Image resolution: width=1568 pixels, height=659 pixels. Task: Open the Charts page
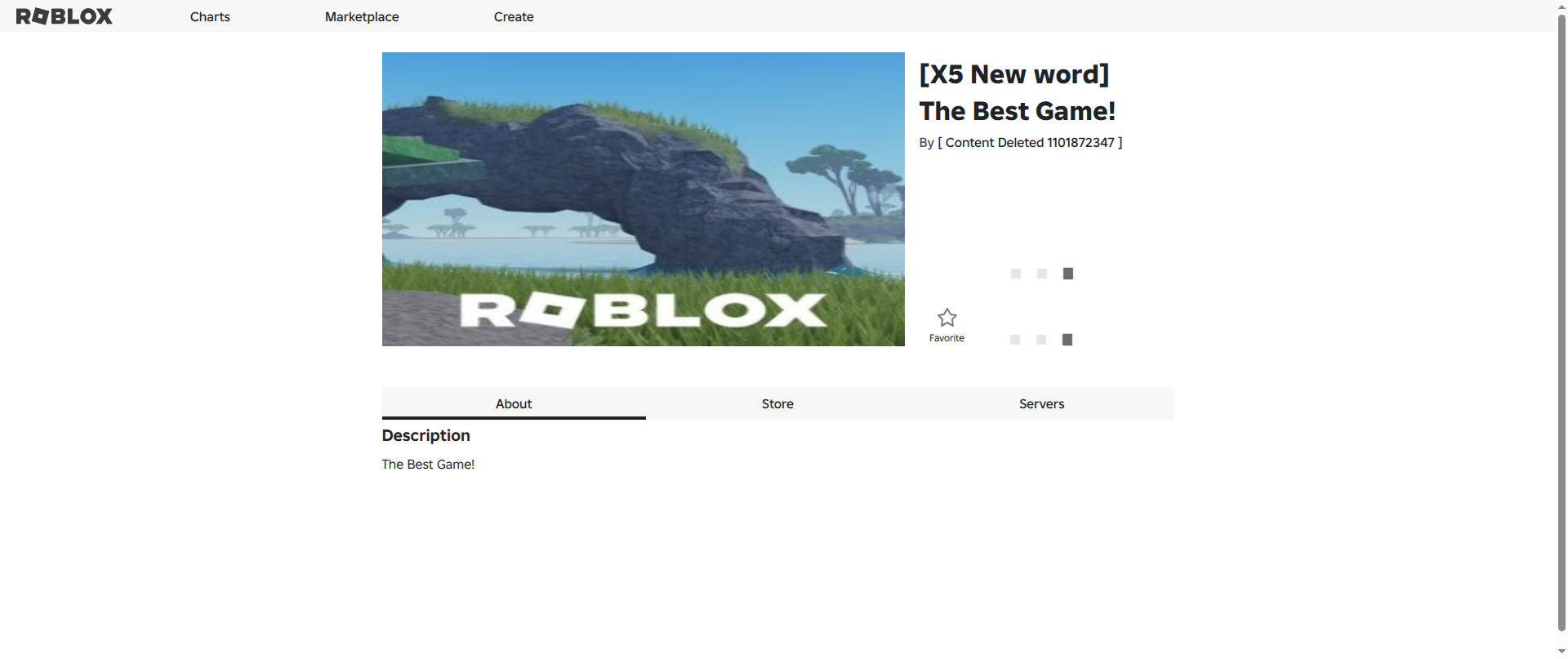coord(210,16)
